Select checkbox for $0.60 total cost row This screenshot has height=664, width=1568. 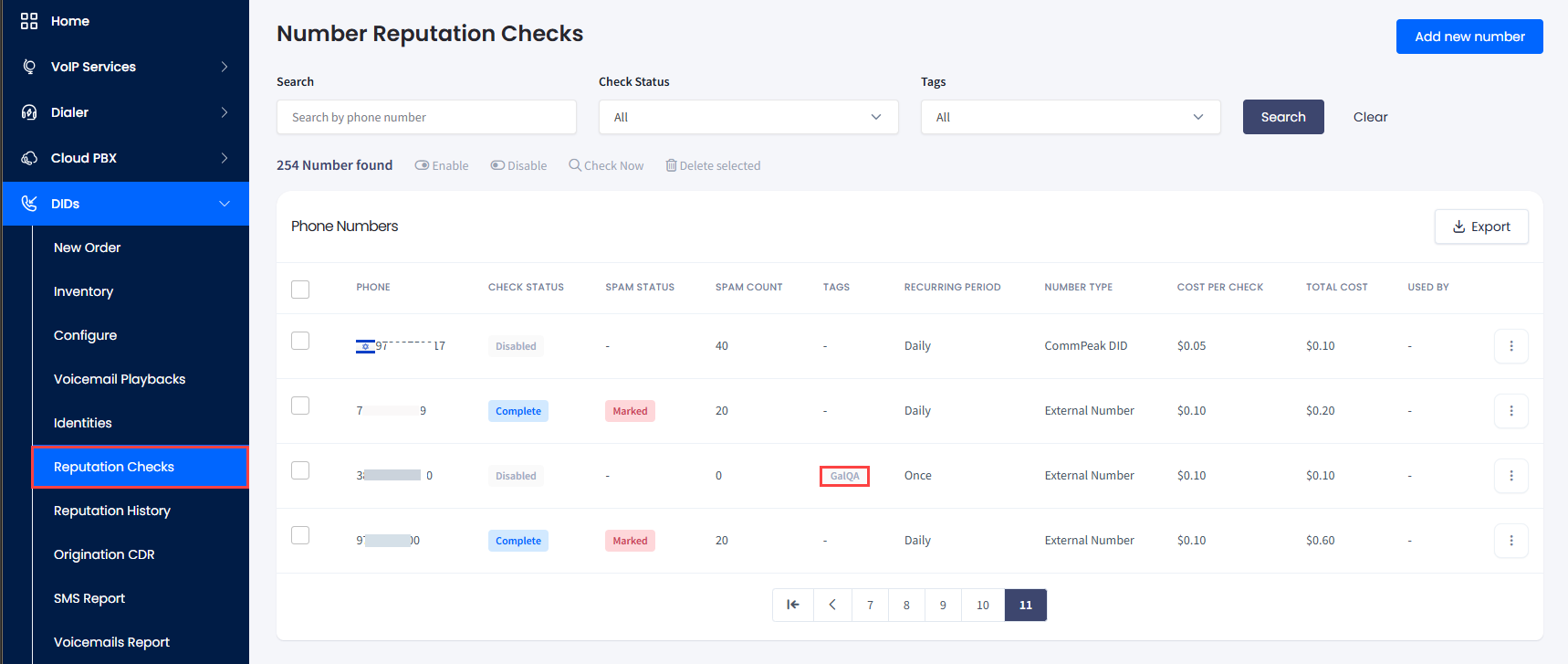coord(300,535)
